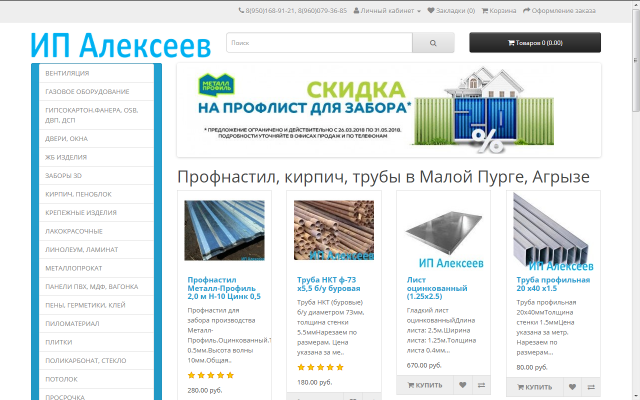Add Лист оцинкованный to wishlist heart
The width and height of the screenshot is (640, 400).
tap(462, 385)
